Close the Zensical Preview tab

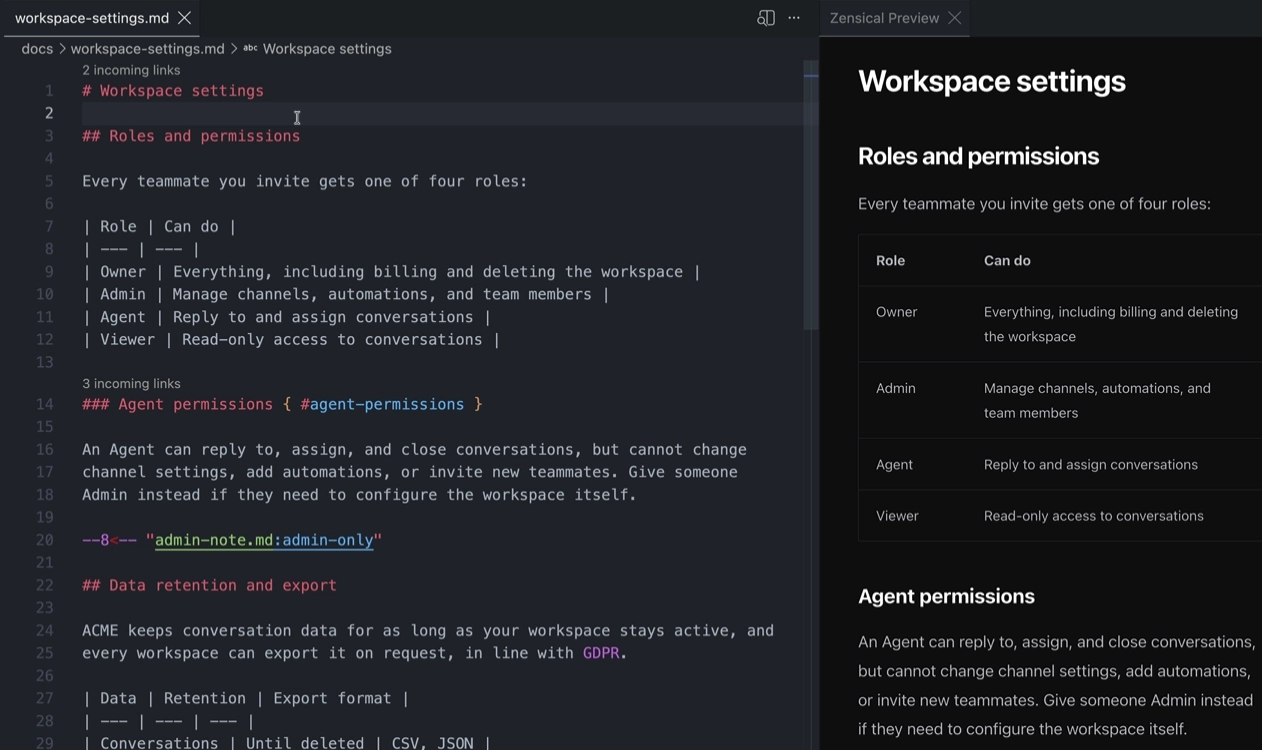[x=955, y=18]
